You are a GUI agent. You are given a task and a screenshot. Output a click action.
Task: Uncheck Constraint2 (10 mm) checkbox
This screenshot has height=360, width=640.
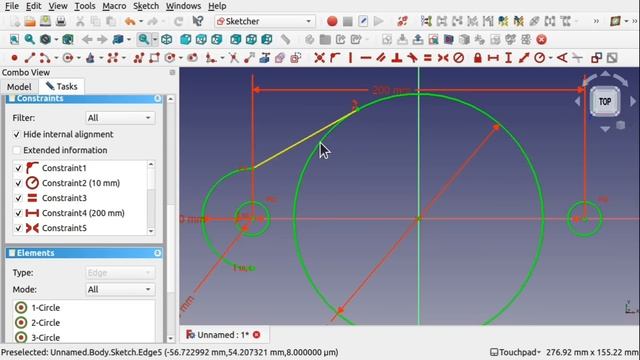18,183
